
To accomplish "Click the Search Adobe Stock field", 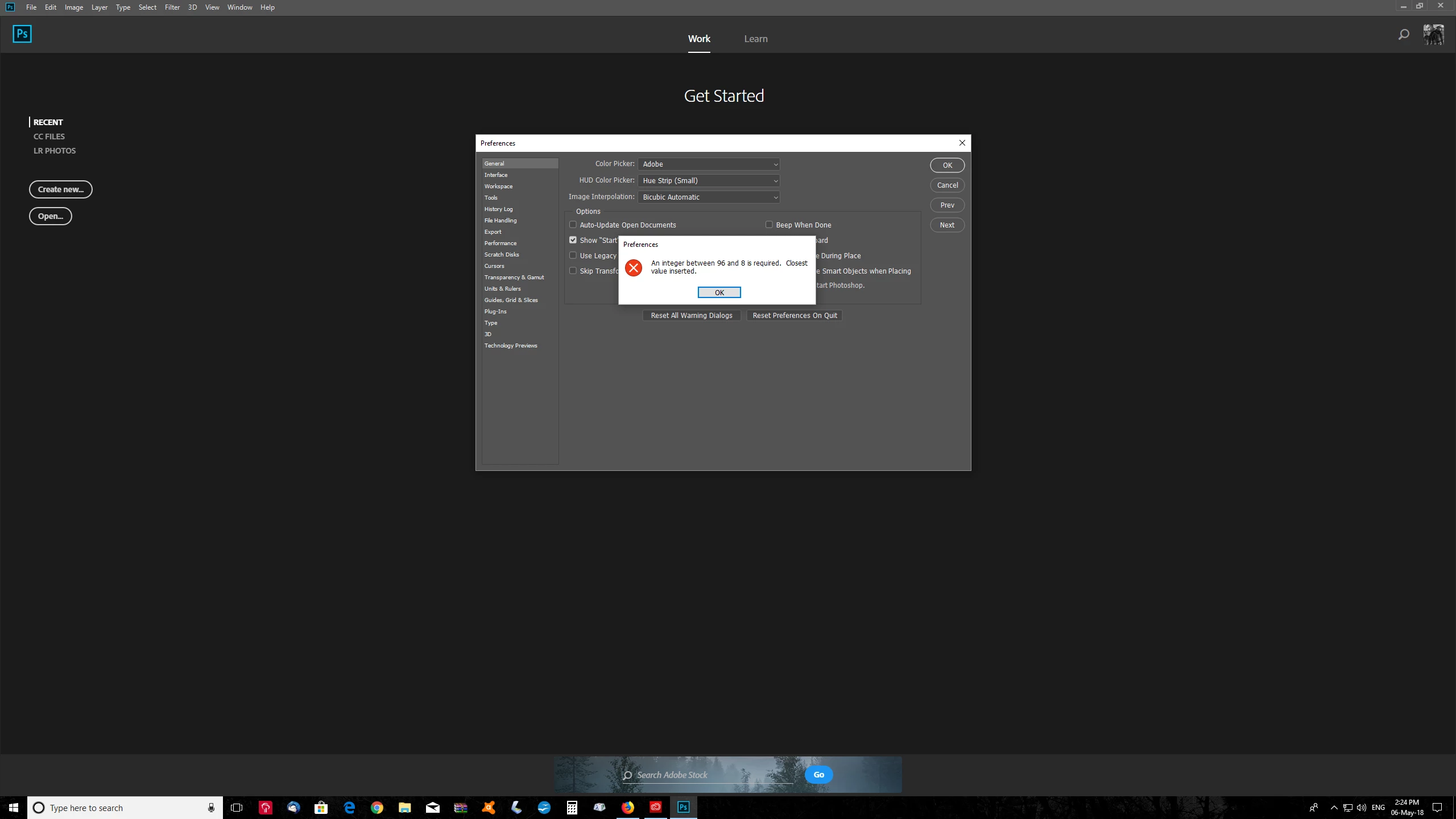I will click(x=711, y=775).
